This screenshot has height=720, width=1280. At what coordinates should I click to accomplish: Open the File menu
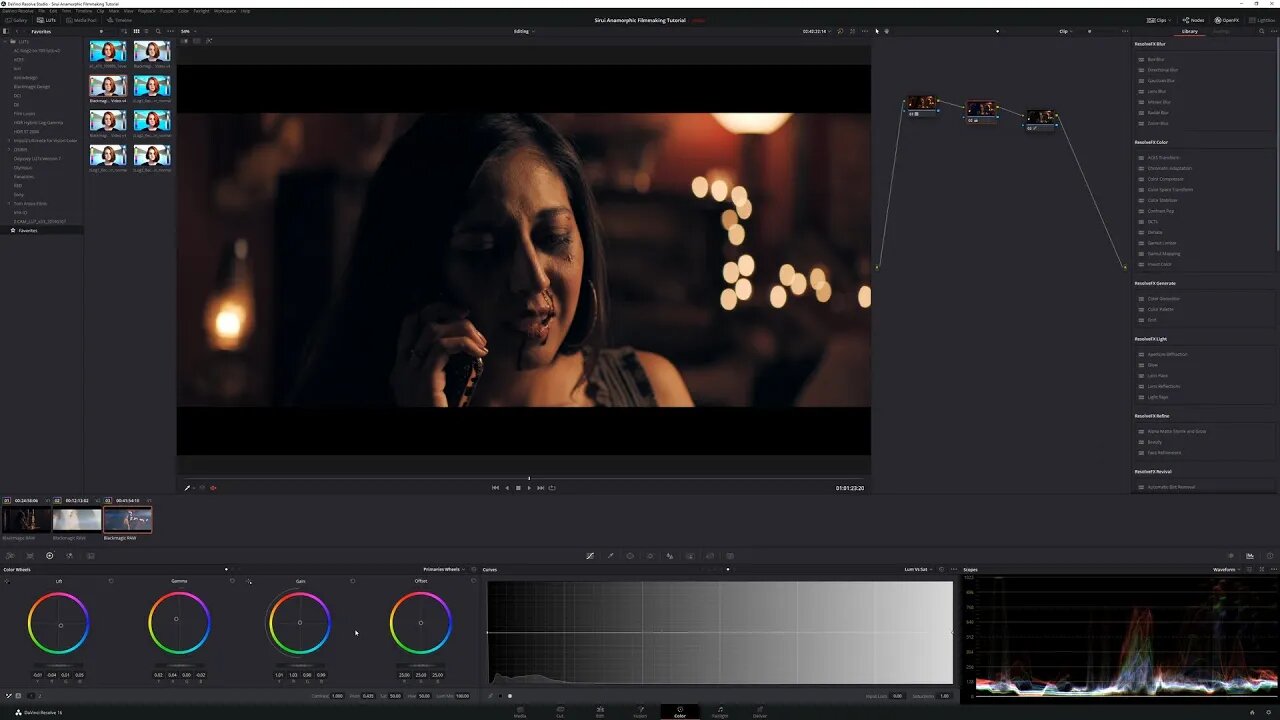(41, 11)
